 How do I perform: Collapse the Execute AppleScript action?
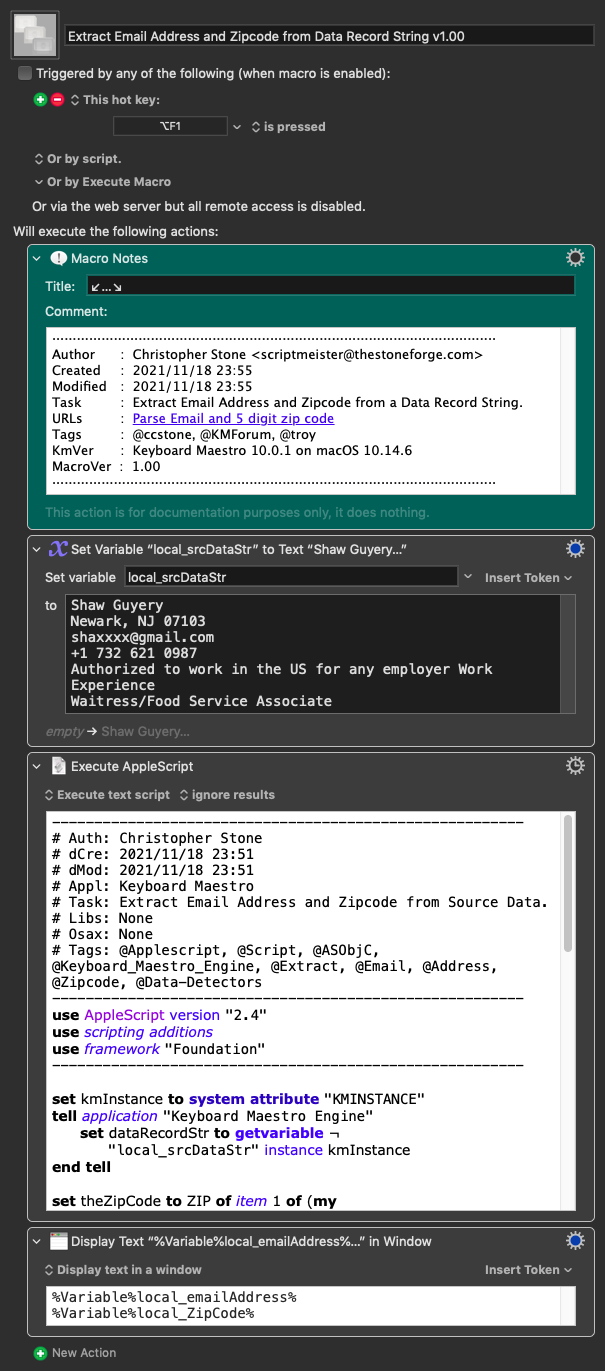coord(37,766)
